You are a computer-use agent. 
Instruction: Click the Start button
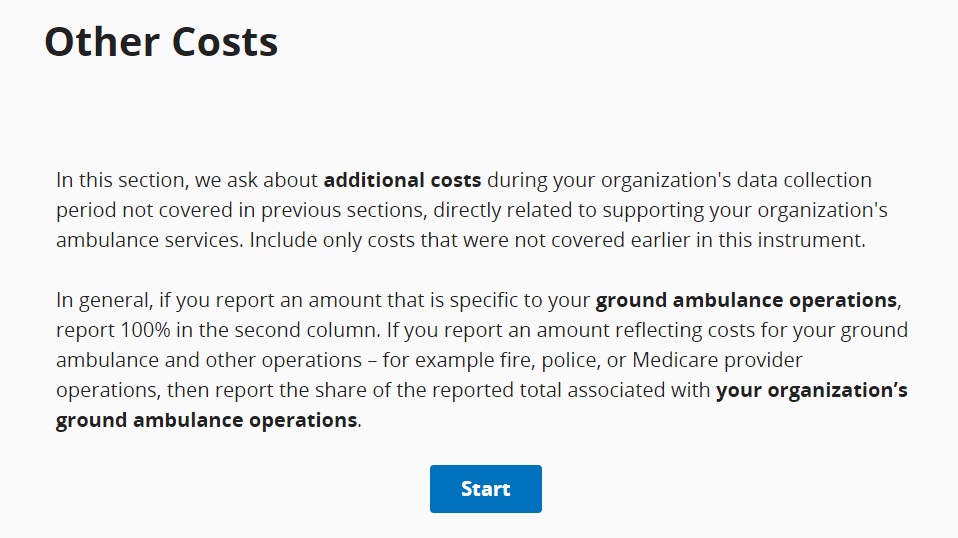[485, 489]
